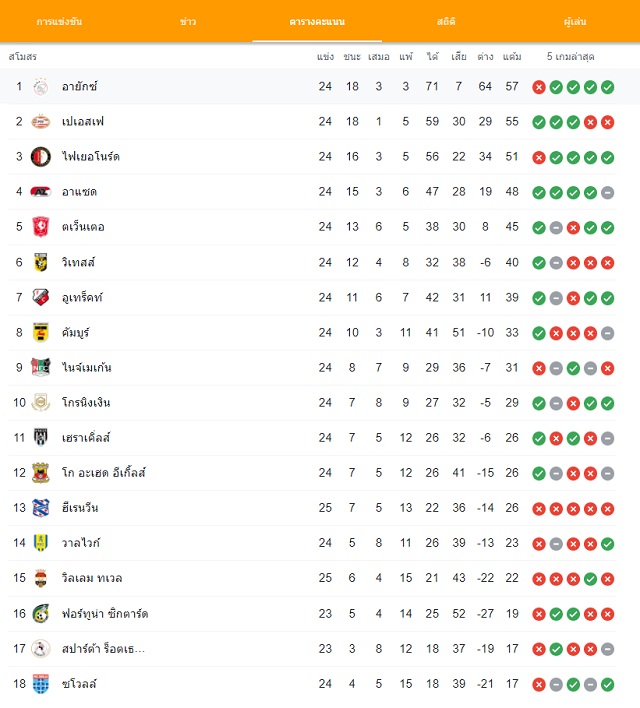640x708 pixels.
Task: Click the Feyenoord club crest icon
Action: 41,157
